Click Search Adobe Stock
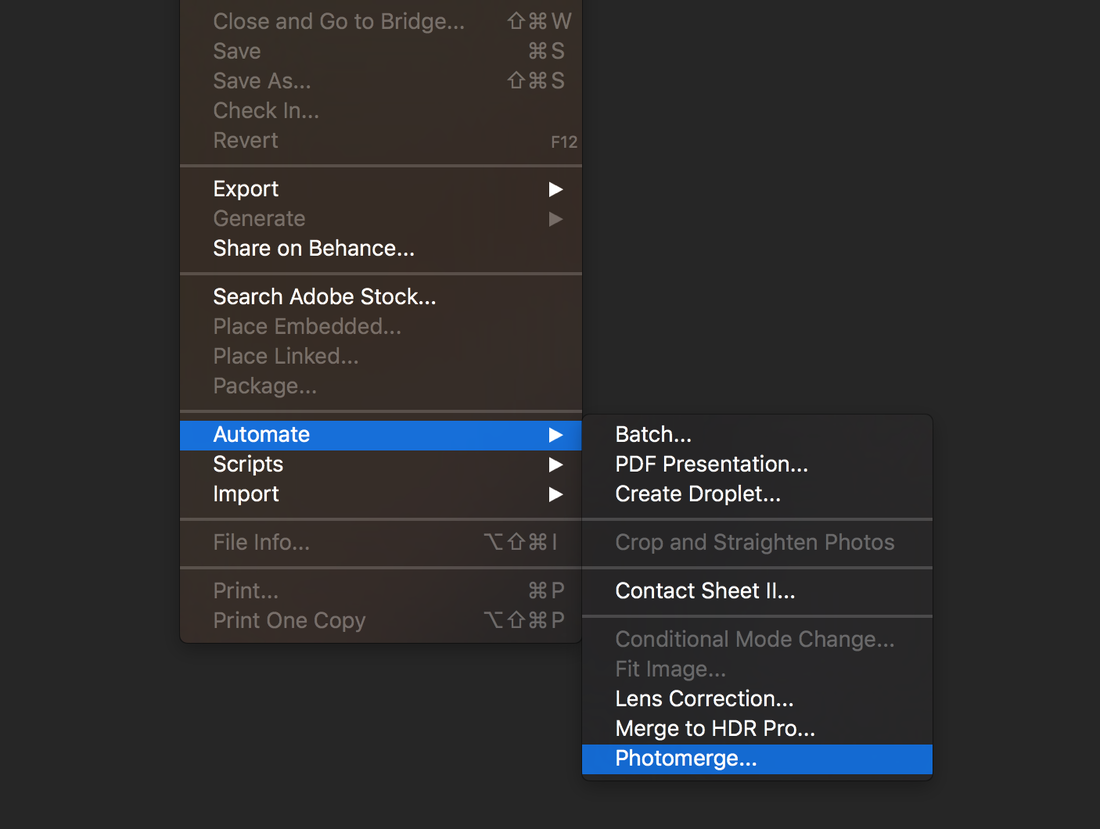 (x=324, y=297)
